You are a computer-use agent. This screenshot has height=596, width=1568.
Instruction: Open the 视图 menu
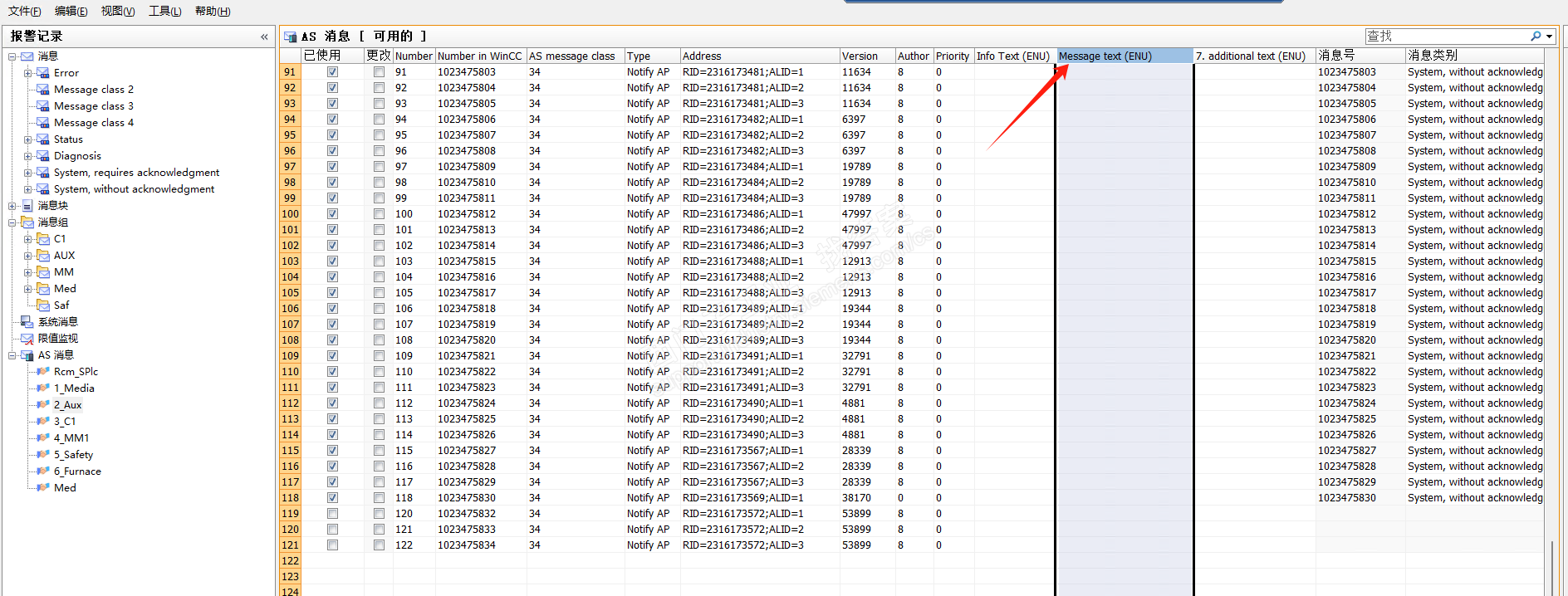tap(118, 11)
